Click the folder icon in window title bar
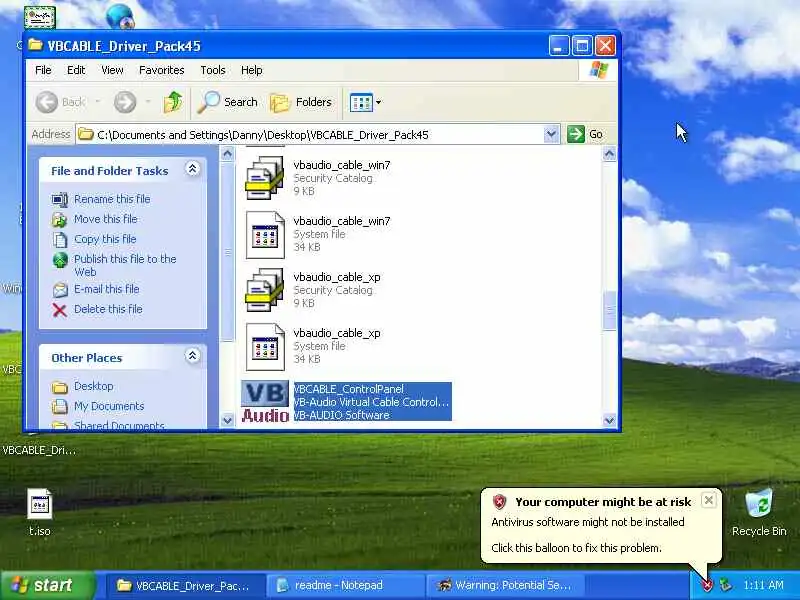The width and height of the screenshot is (800, 600). [x=35, y=45]
